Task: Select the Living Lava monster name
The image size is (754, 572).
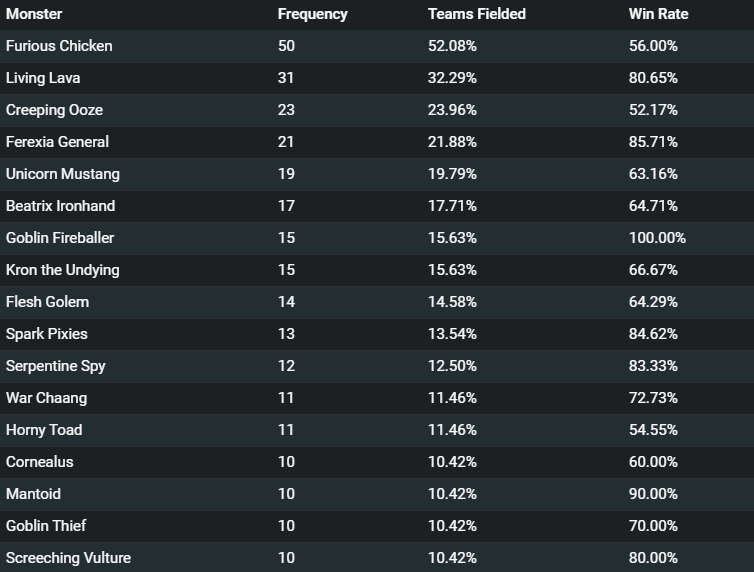Action: [43, 78]
